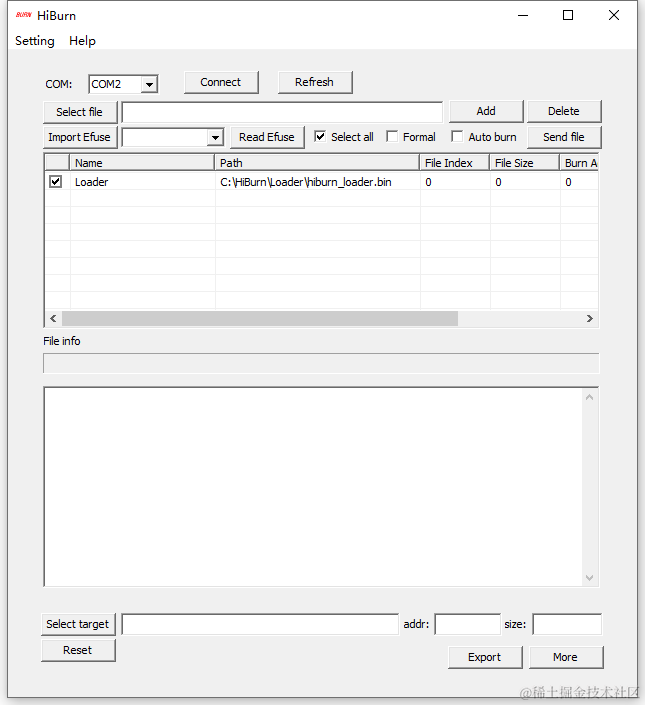645x705 pixels.
Task: Click log area scrollbar up arrow
Action: tap(589, 397)
